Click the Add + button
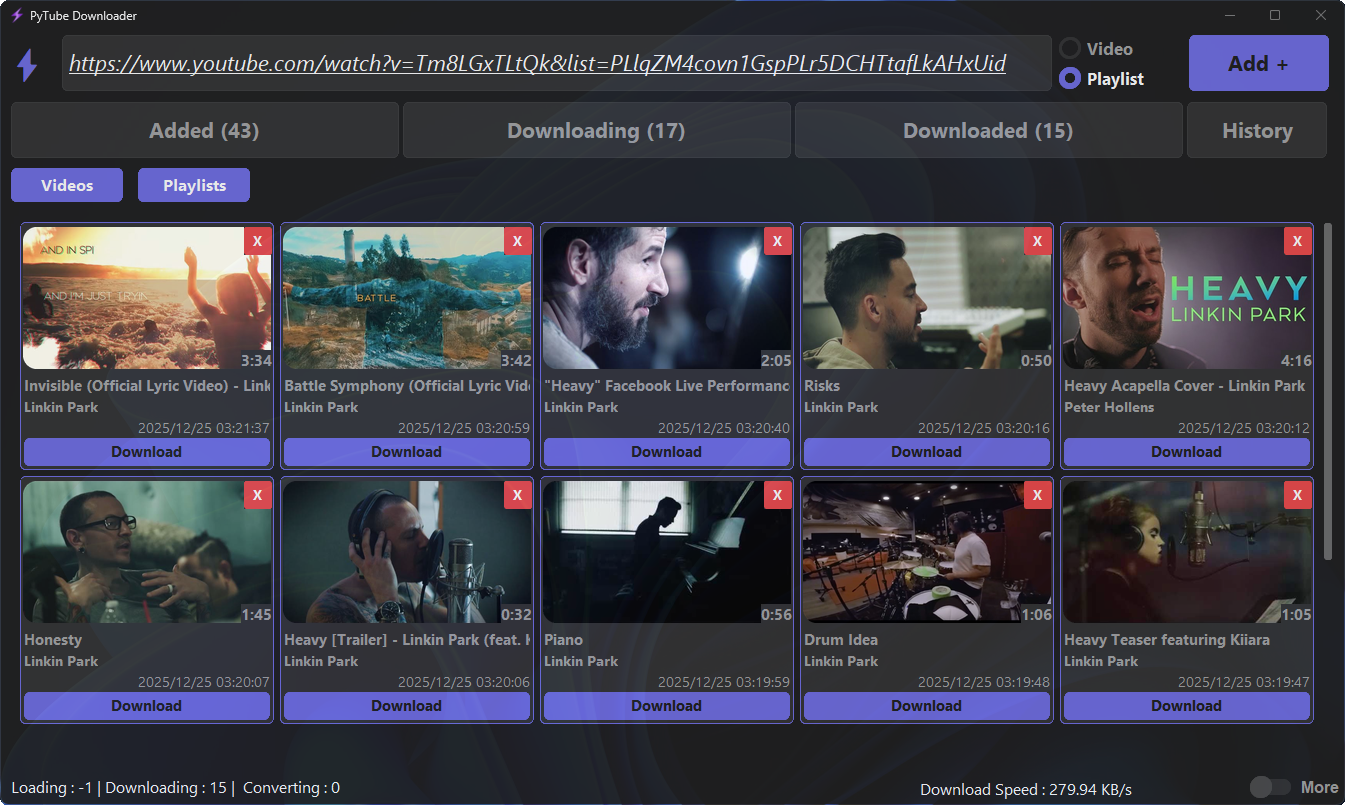Image resolution: width=1345 pixels, height=805 pixels. 1258,63
